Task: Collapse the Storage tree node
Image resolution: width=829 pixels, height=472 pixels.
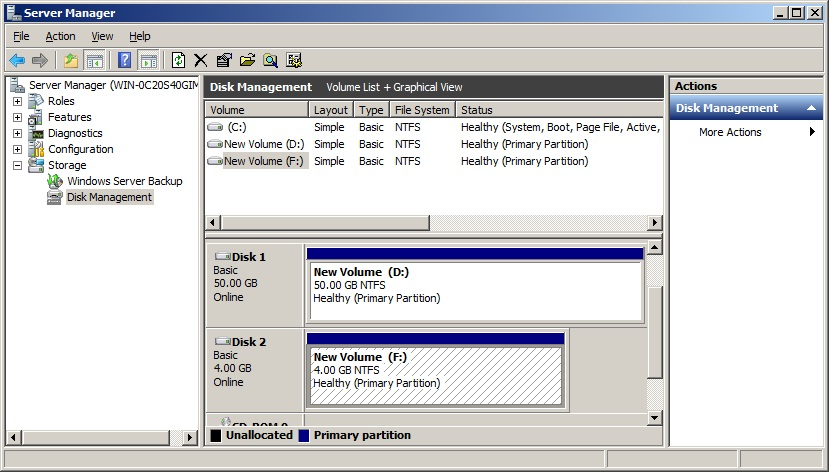Action: click(17, 165)
